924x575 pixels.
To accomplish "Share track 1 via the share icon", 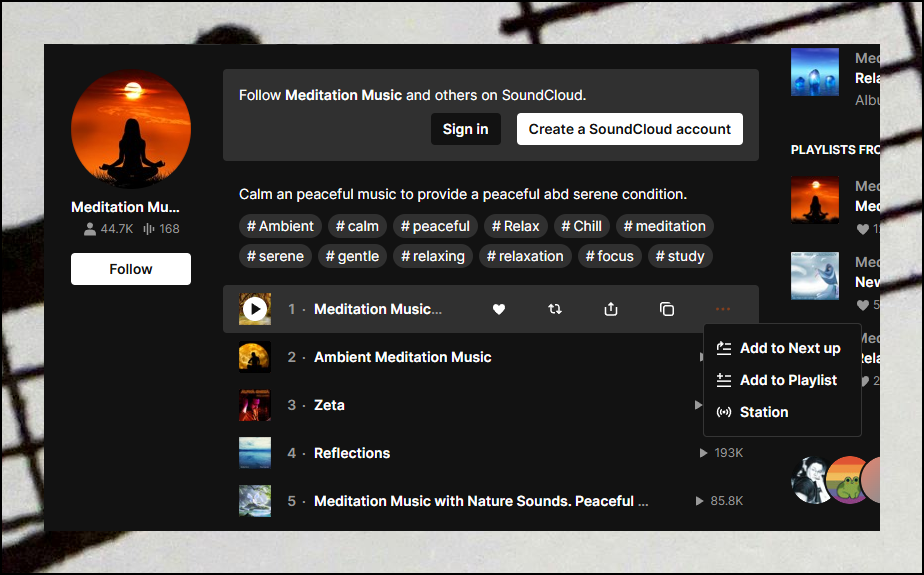I will tap(610, 309).
